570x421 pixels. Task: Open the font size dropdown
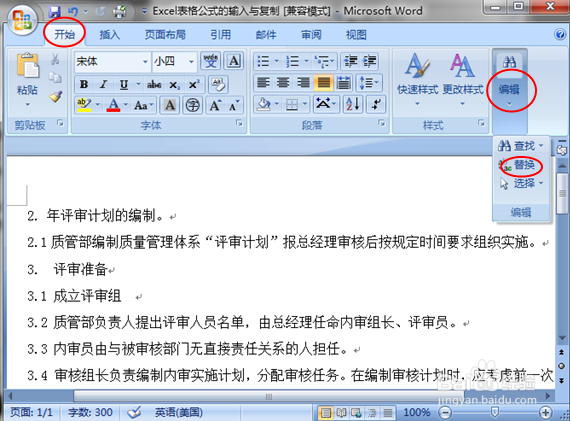(191, 61)
